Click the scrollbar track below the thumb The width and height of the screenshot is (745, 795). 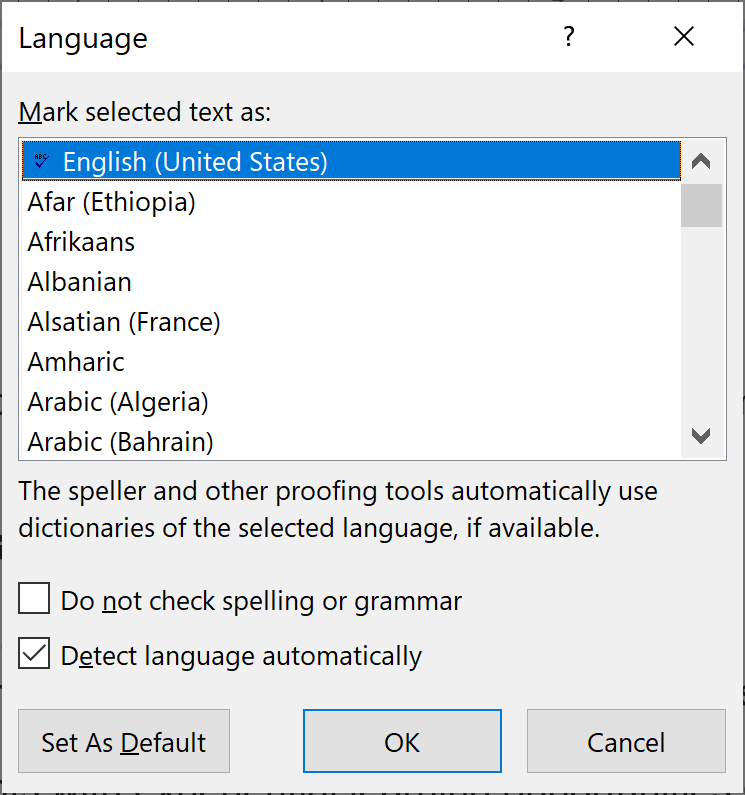pyautogui.click(x=701, y=320)
